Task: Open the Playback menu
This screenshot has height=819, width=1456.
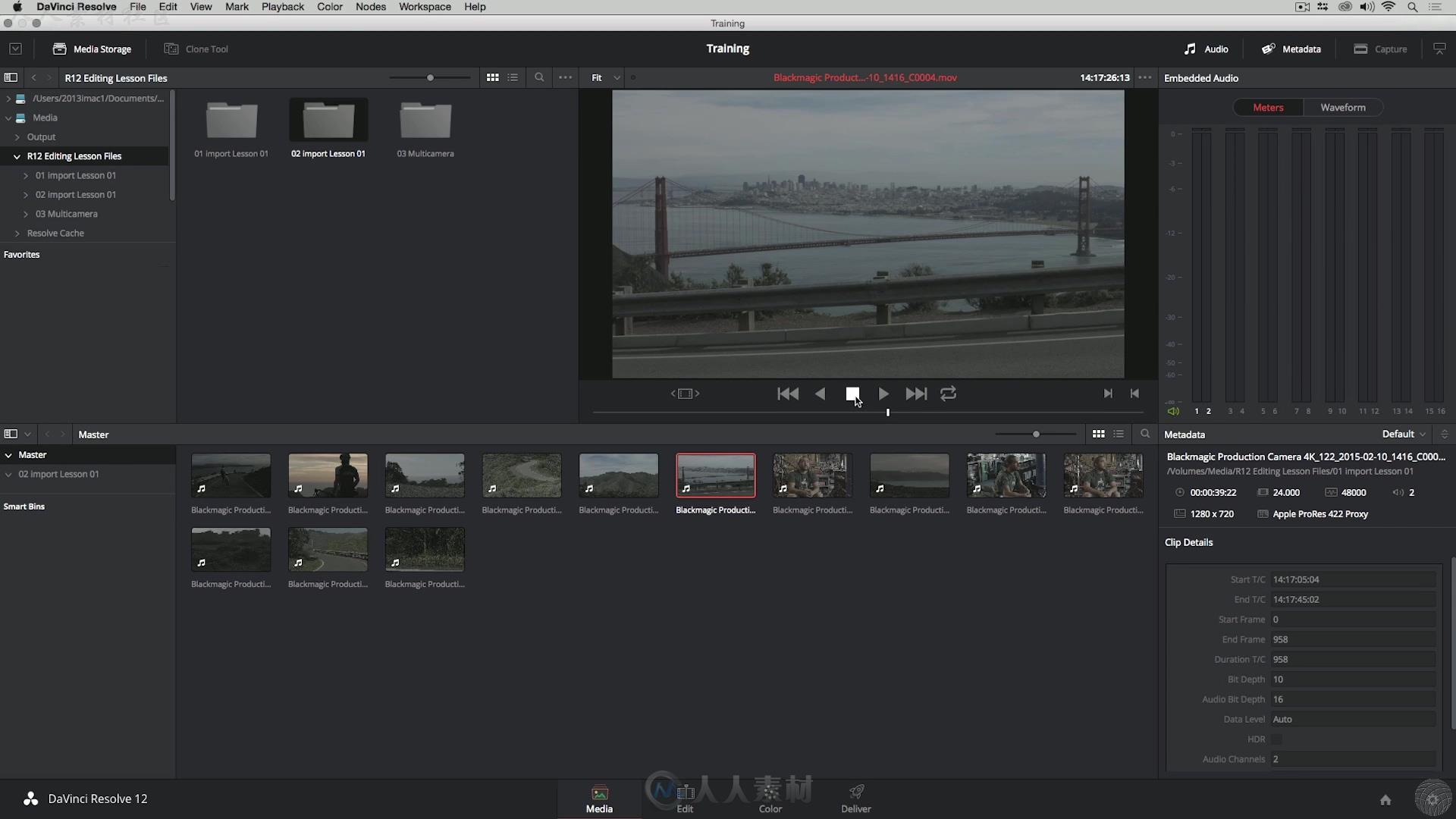Action: tap(283, 7)
